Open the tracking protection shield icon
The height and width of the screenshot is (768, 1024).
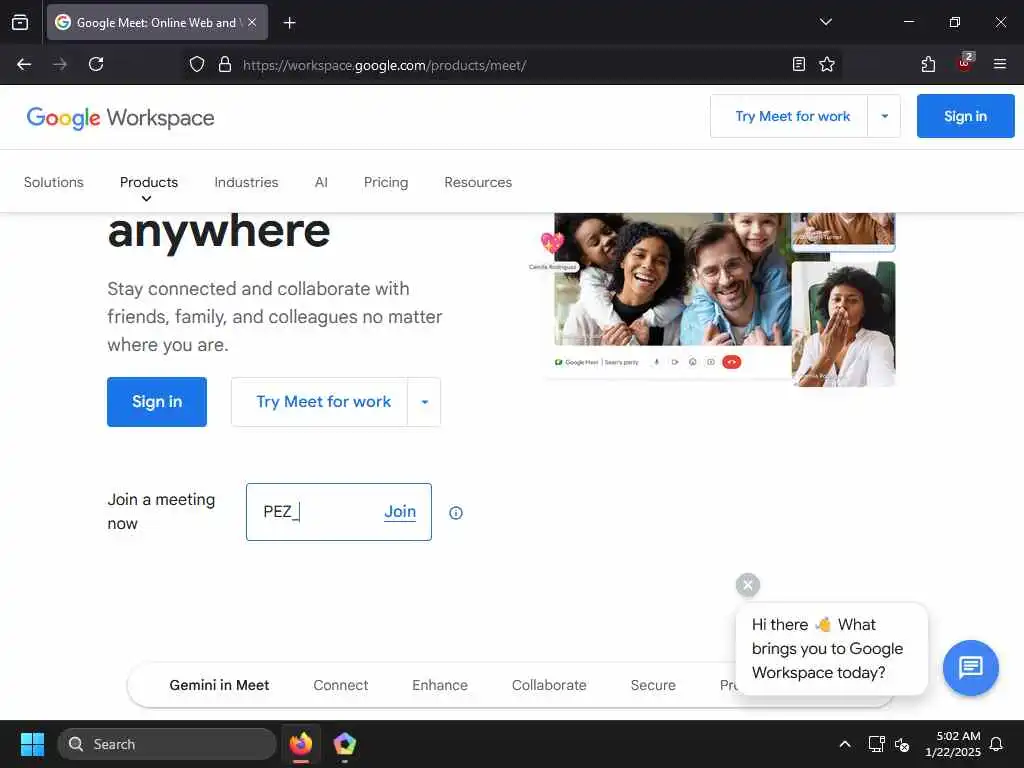pos(197,65)
